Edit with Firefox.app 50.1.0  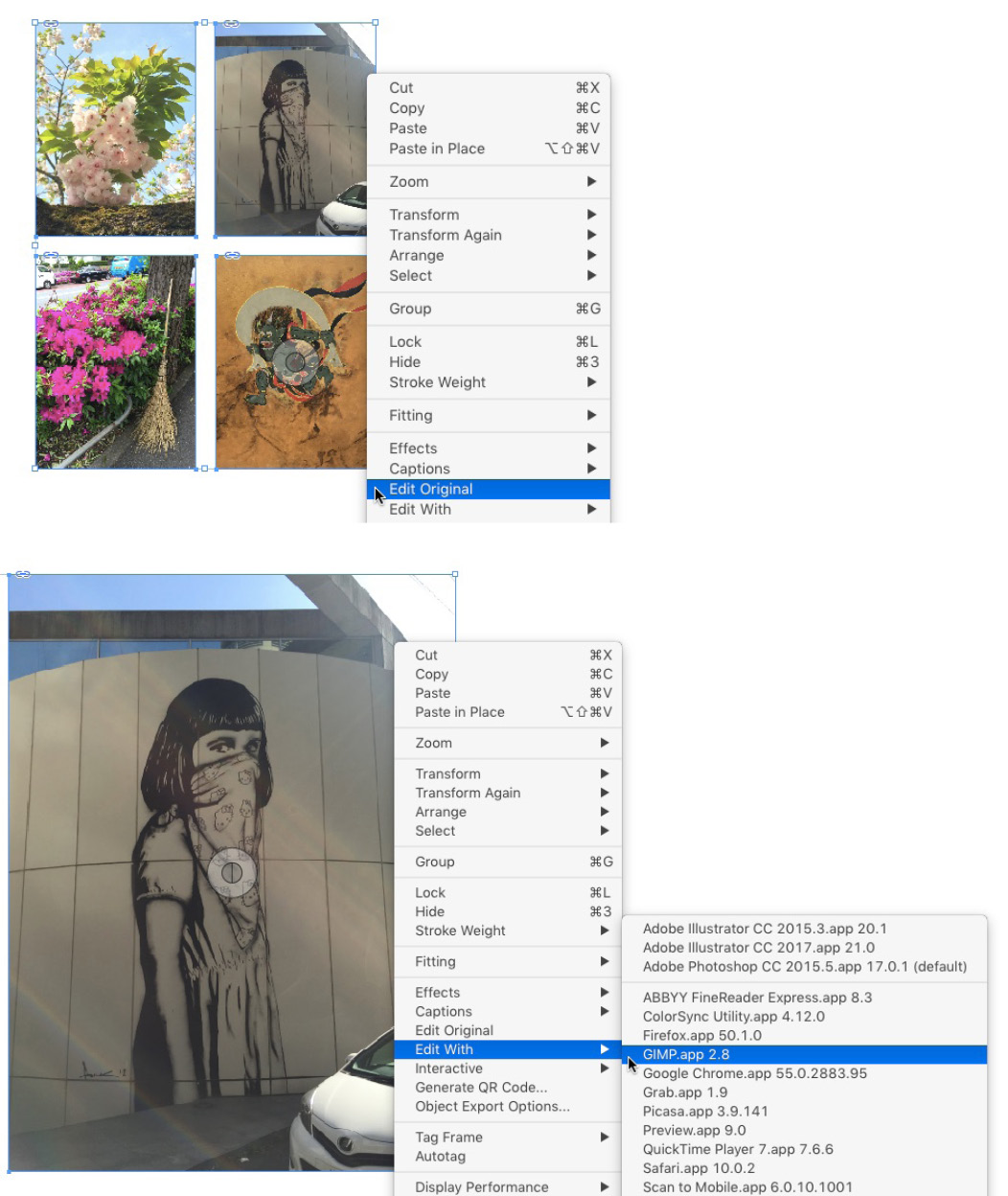tap(804, 1035)
